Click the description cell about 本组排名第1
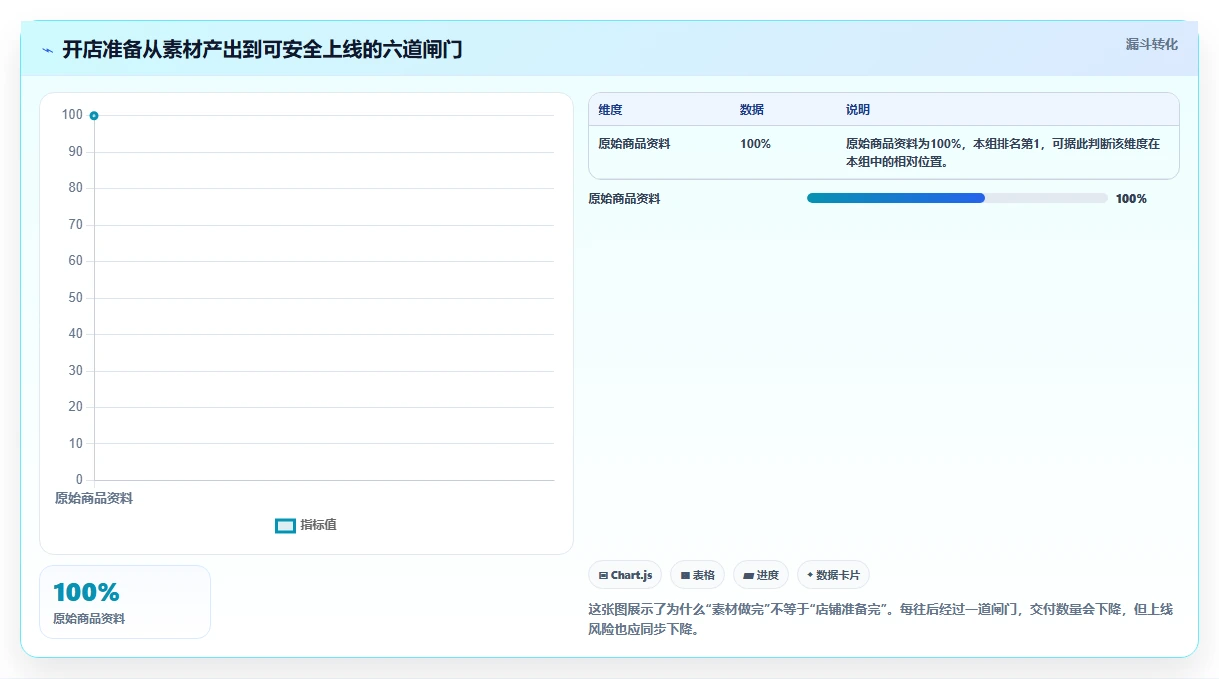 tap(1003, 153)
